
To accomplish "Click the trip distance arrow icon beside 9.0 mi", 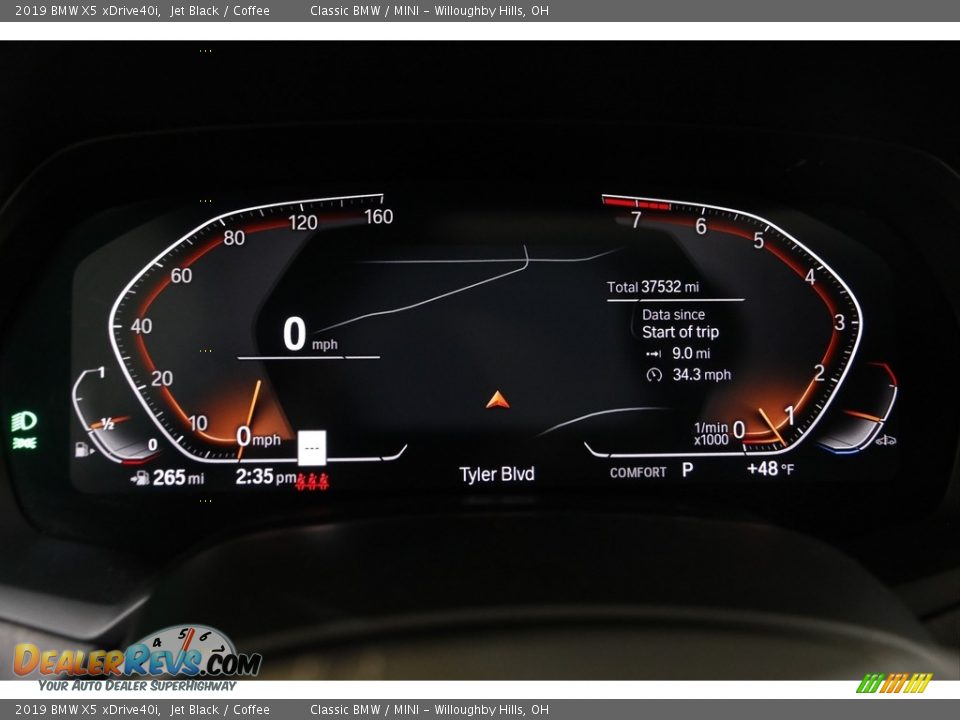I will 654,354.
